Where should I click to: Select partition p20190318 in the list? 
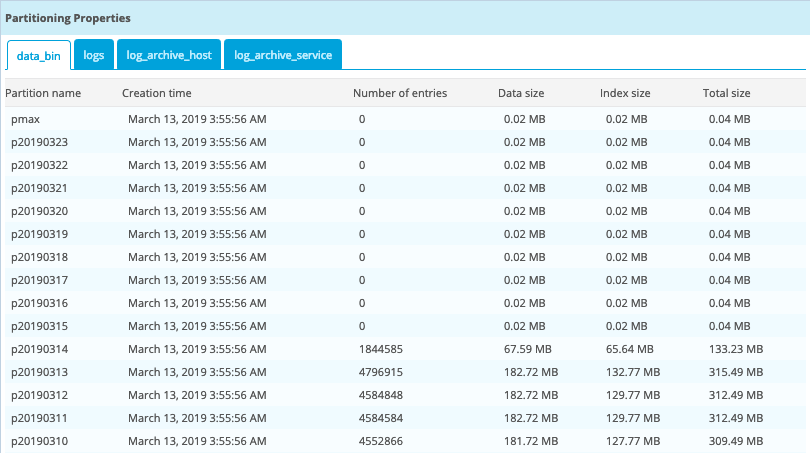[x=40, y=257]
